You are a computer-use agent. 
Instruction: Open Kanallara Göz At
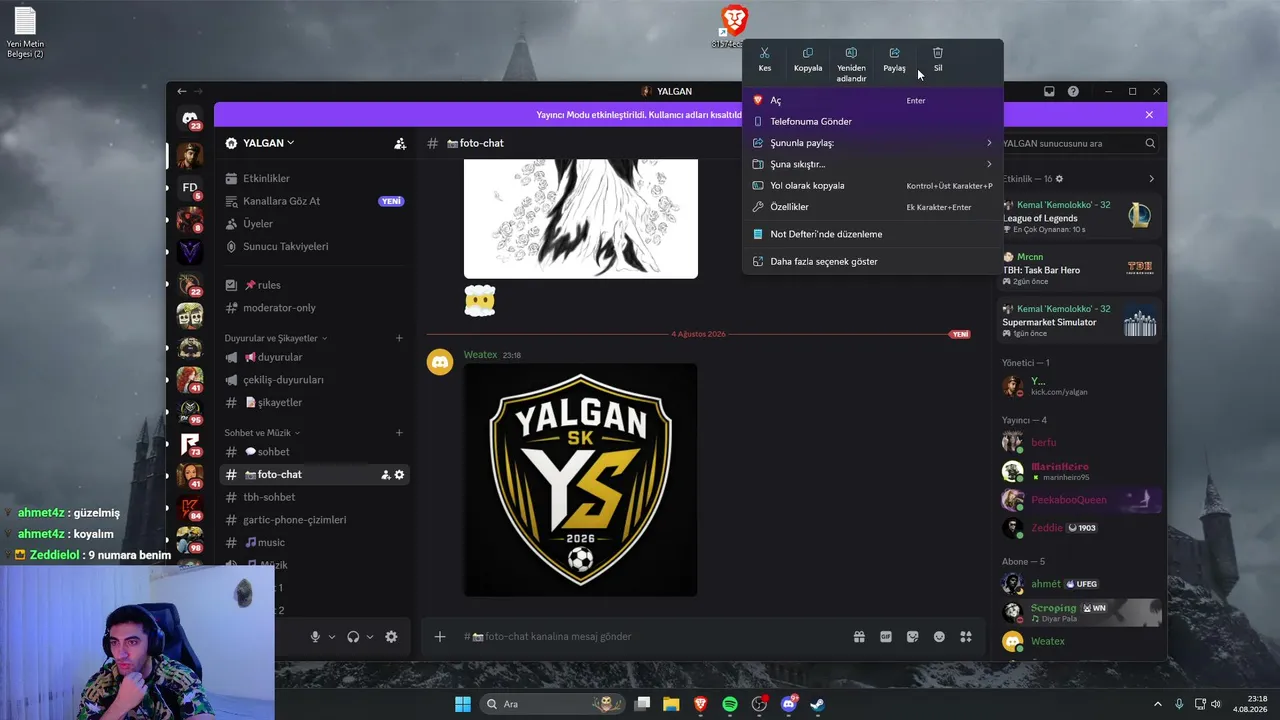tap(314, 201)
